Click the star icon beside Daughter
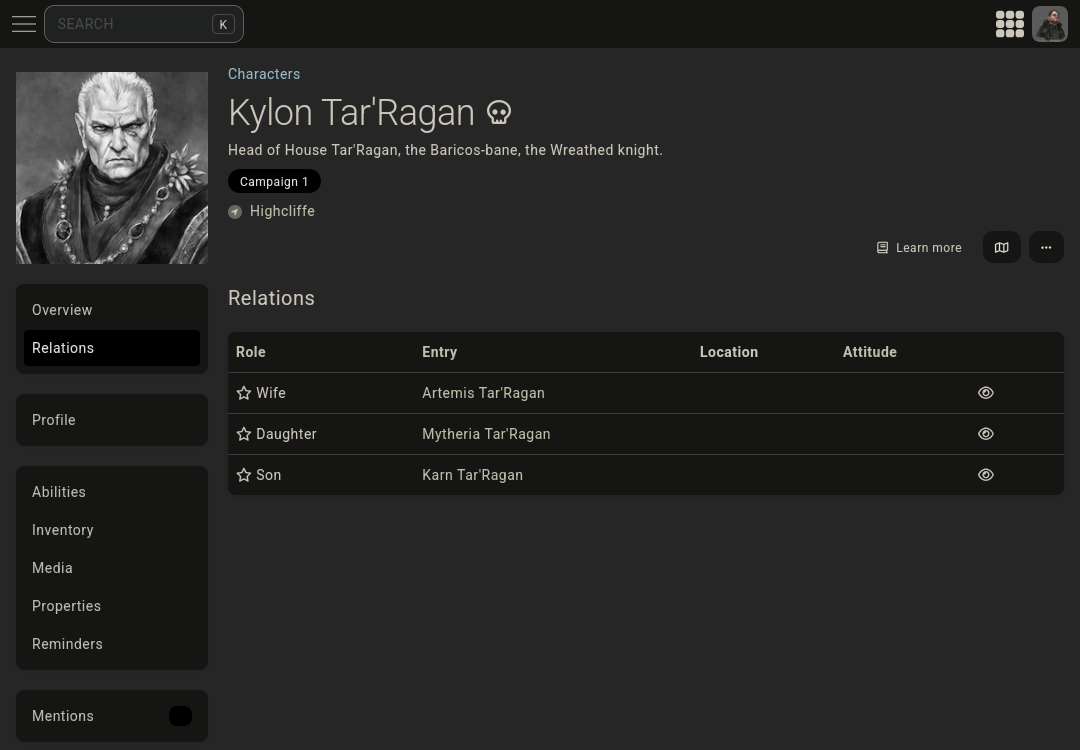This screenshot has width=1080, height=750. [x=244, y=434]
